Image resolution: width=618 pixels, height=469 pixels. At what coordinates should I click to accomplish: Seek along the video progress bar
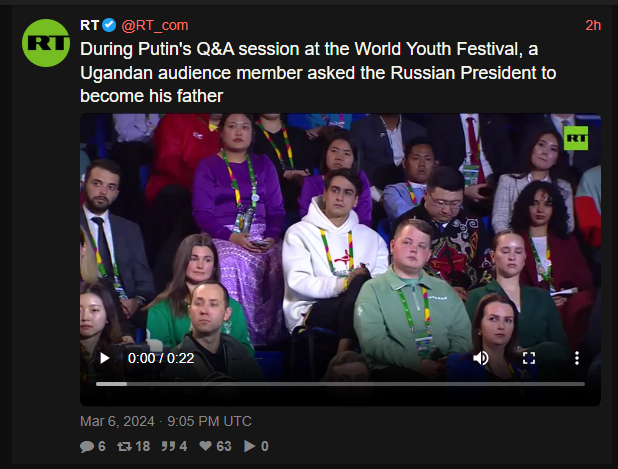pos(340,384)
